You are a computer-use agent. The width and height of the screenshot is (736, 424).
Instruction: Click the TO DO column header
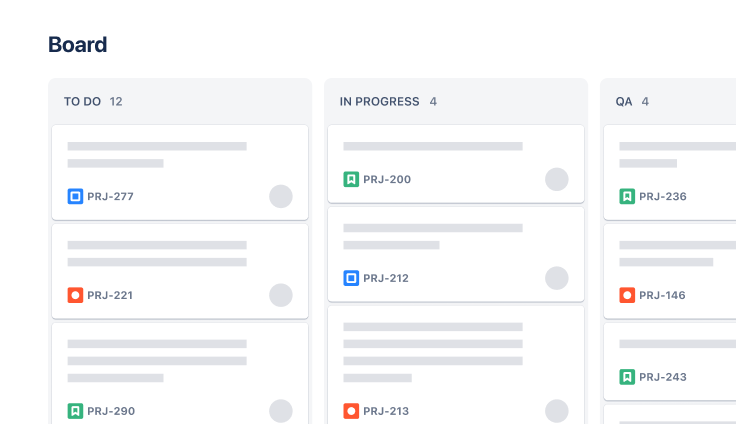[x=82, y=101]
